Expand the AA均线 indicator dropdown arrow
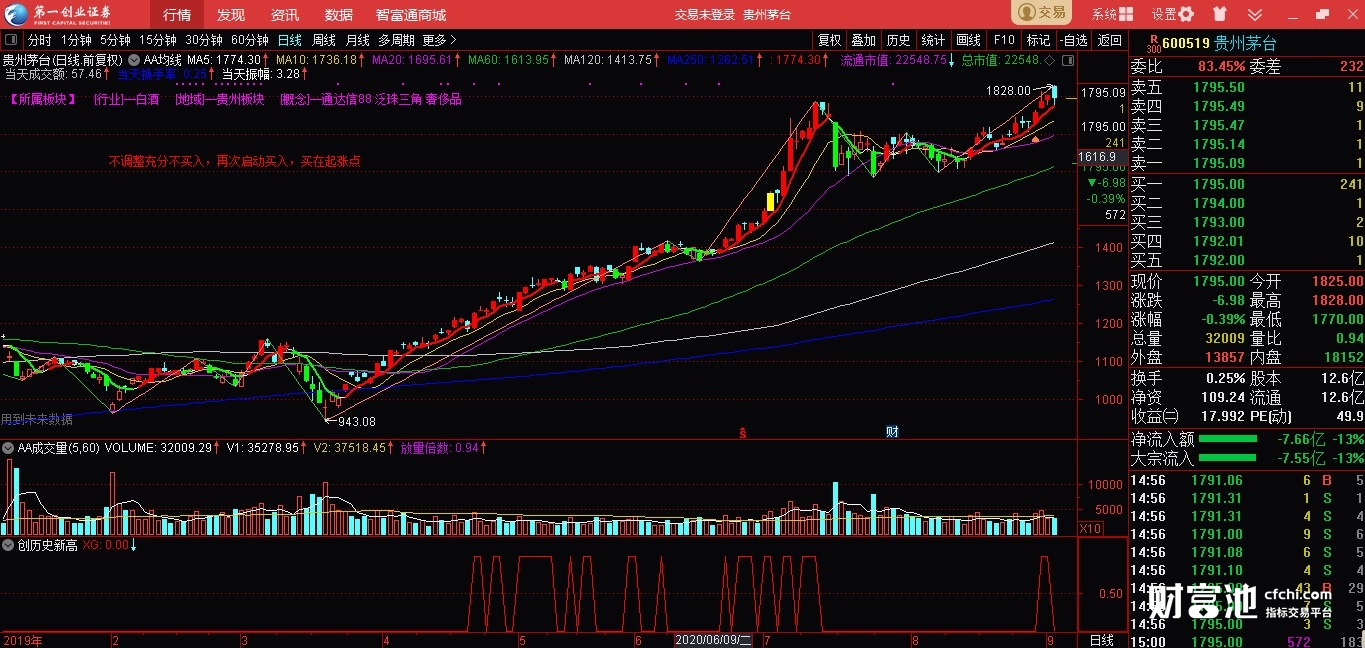 (135, 60)
